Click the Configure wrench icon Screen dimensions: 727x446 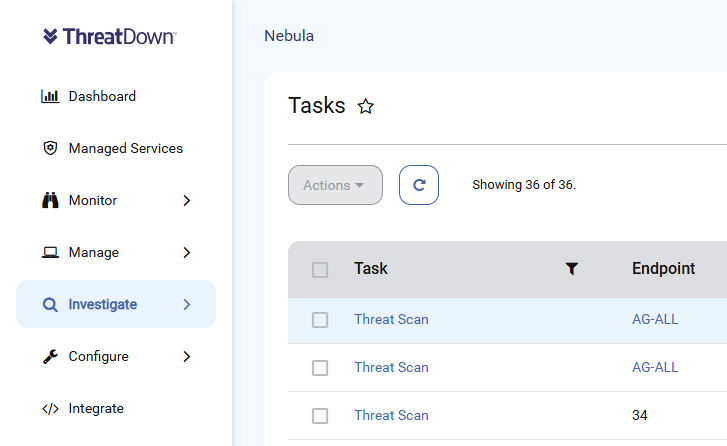pyautogui.click(x=50, y=357)
